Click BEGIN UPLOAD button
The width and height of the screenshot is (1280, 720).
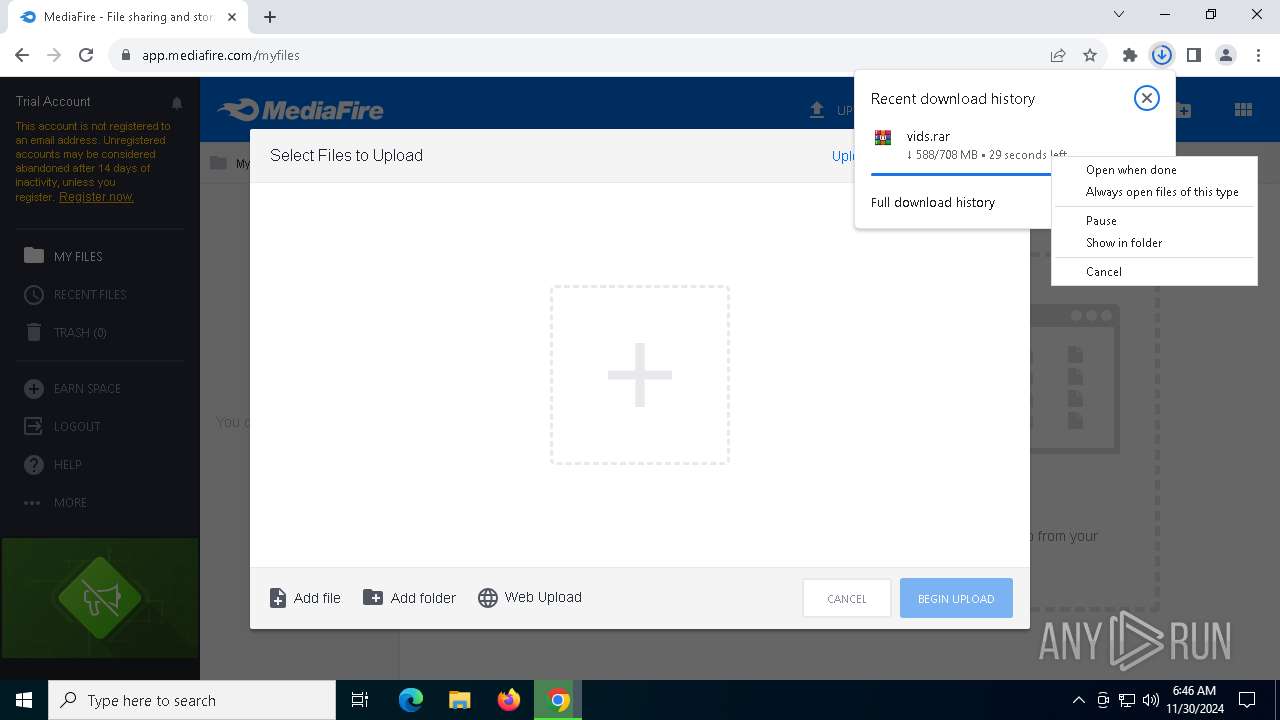pyautogui.click(x=956, y=598)
